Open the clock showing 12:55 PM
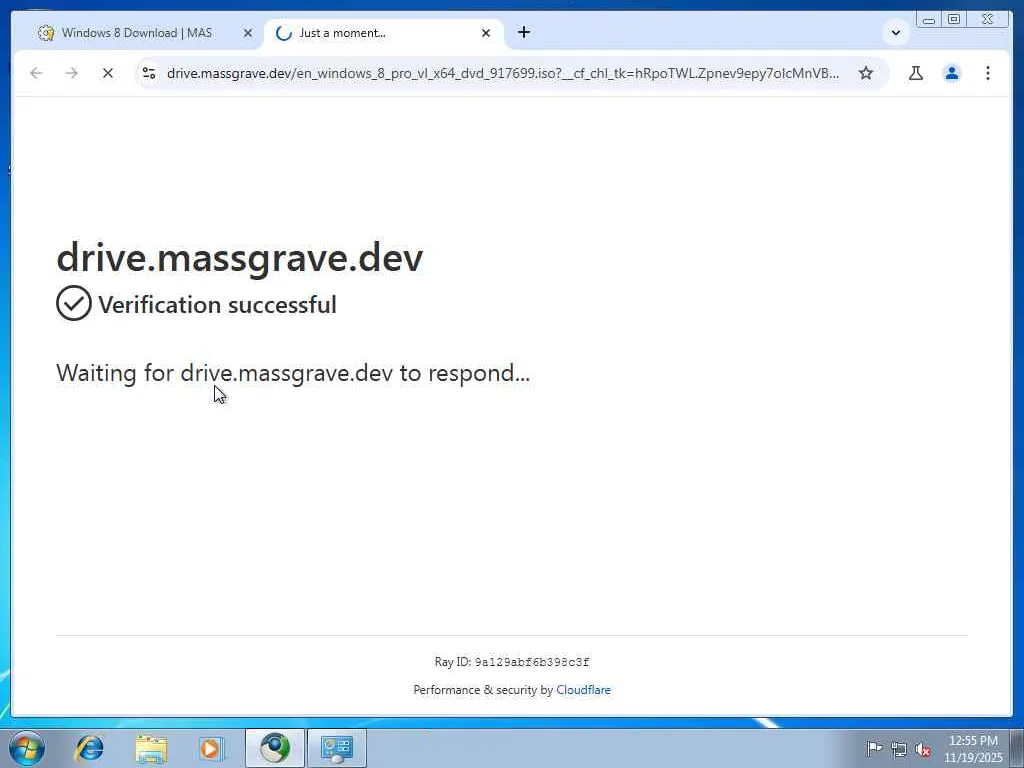Screen dimensions: 1024x768 tap(973, 748)
